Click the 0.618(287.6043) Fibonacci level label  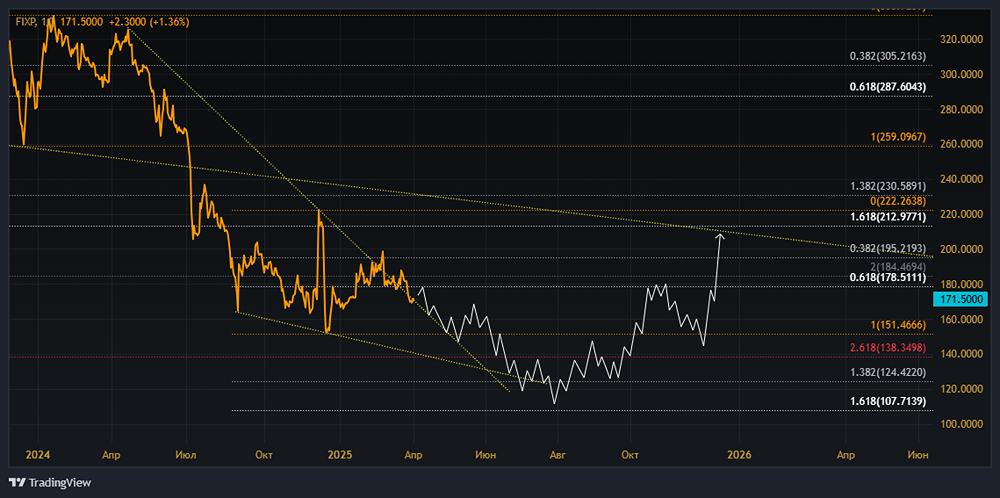coord(886,88)
